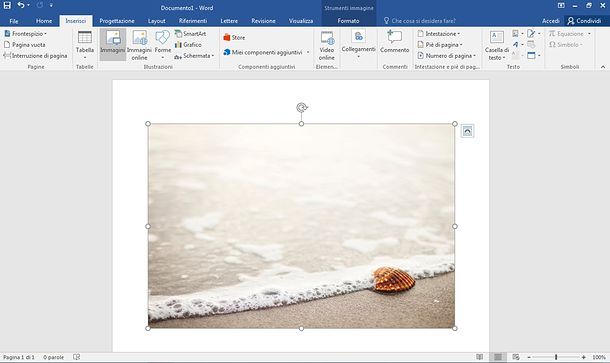This screenshot has height=363, width=610.
Task: Switch to the Revisione tab
Action: 263,21
